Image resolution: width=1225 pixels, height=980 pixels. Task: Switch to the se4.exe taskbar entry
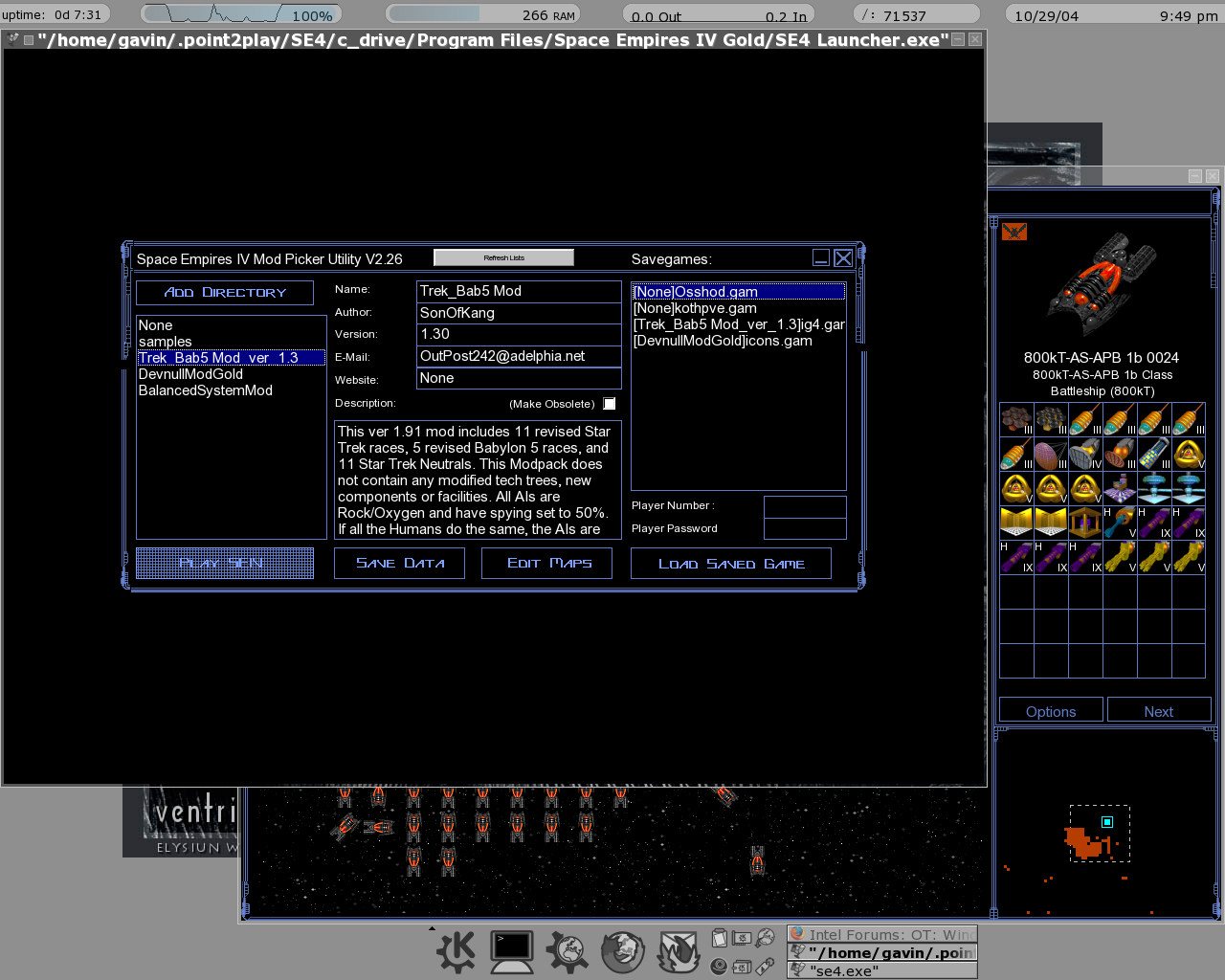point(881,970)
